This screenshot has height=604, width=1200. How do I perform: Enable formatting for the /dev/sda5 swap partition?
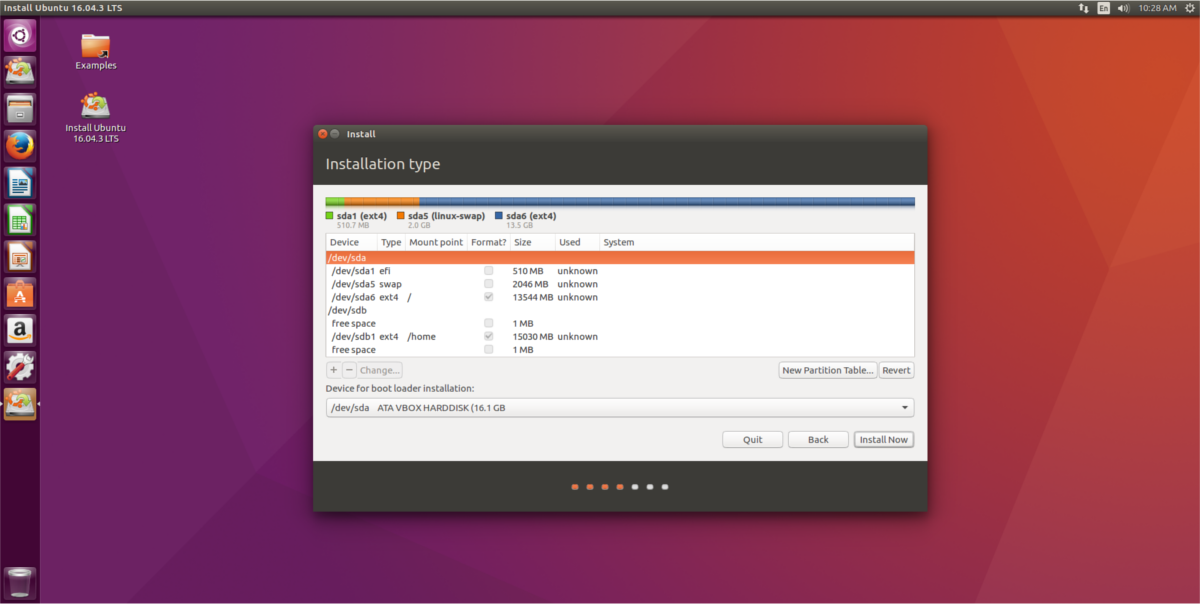coord(488,283)
